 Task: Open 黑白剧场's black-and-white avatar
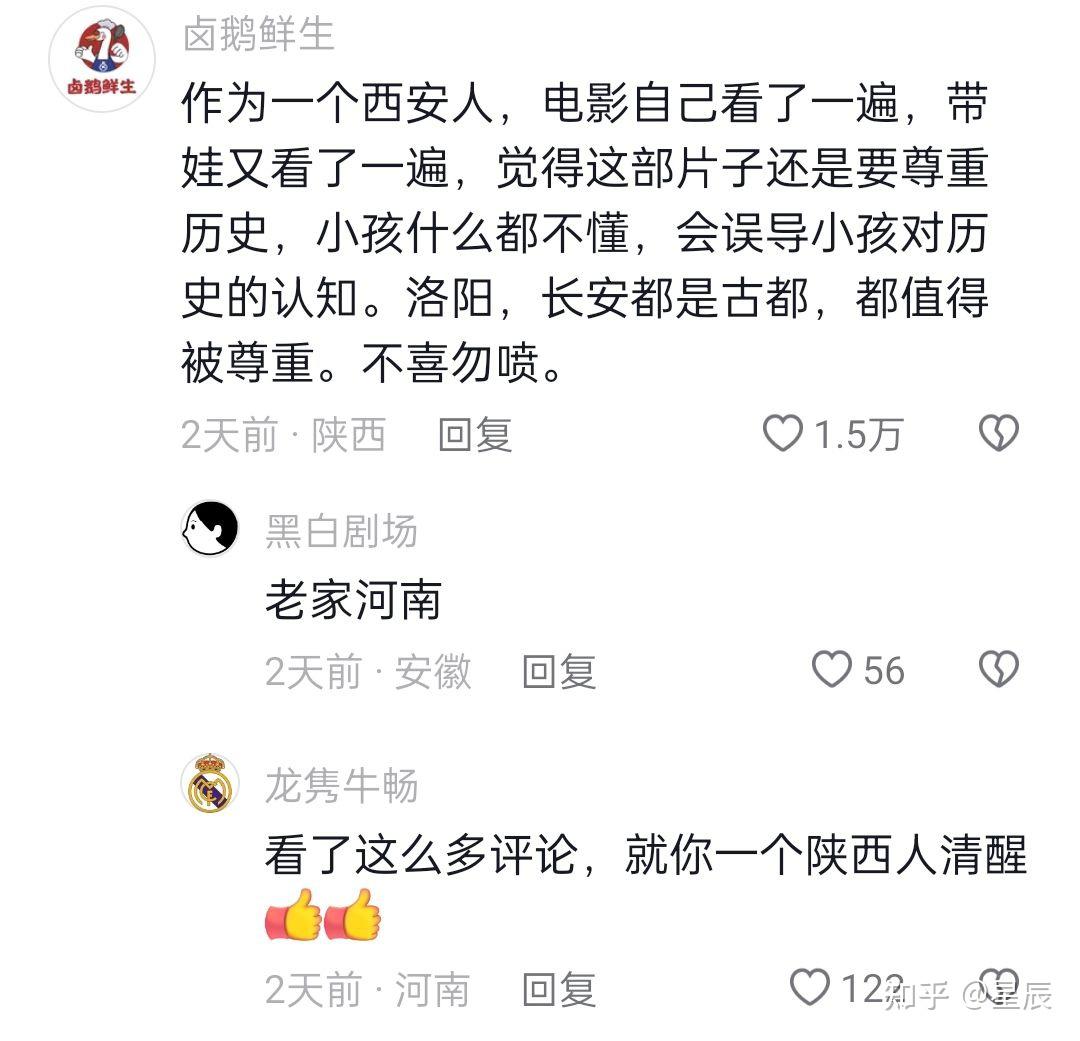click(x=210, y=528)
